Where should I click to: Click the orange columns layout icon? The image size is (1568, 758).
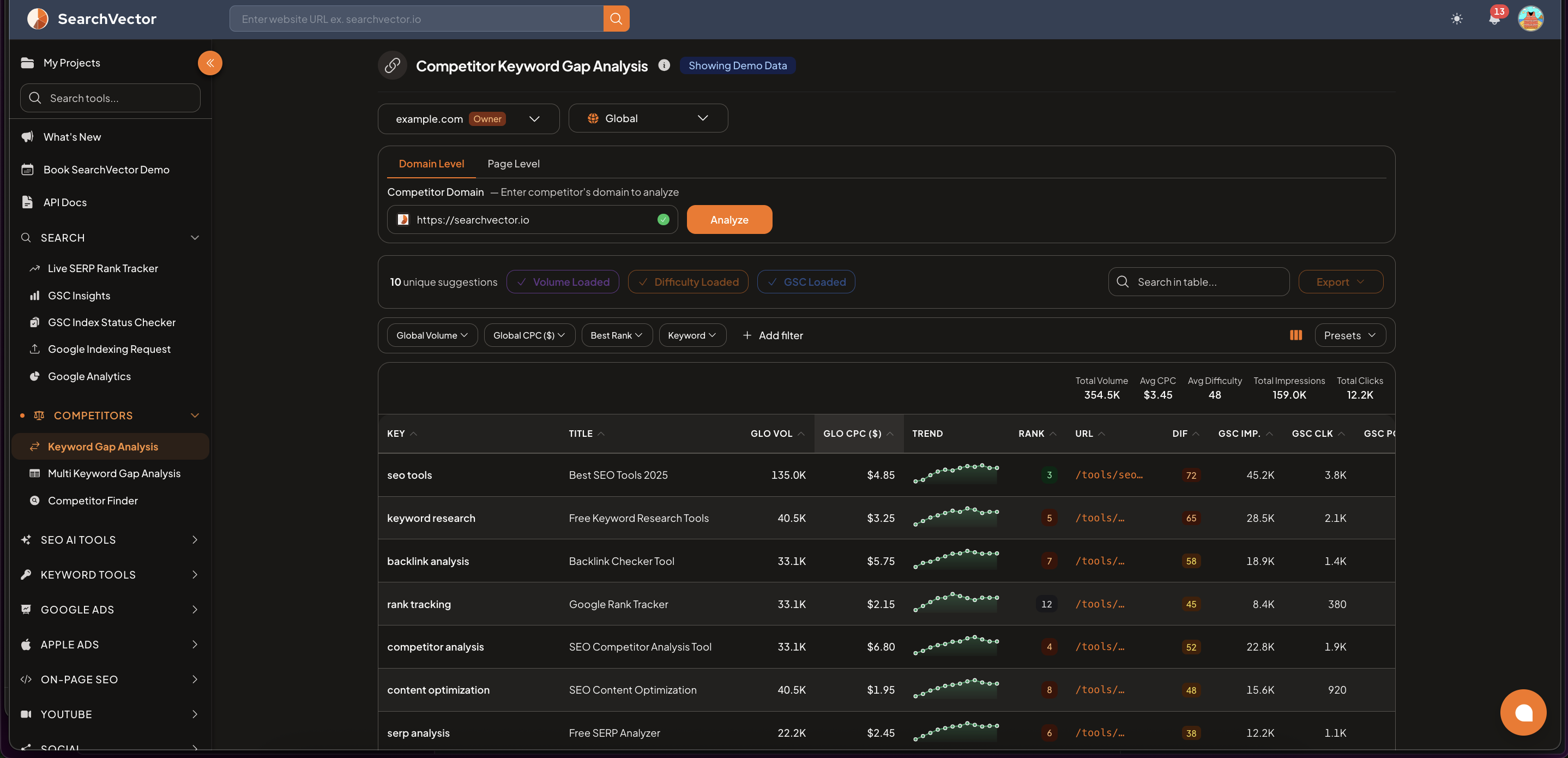pyautogui.click(x=1296, y=335)
